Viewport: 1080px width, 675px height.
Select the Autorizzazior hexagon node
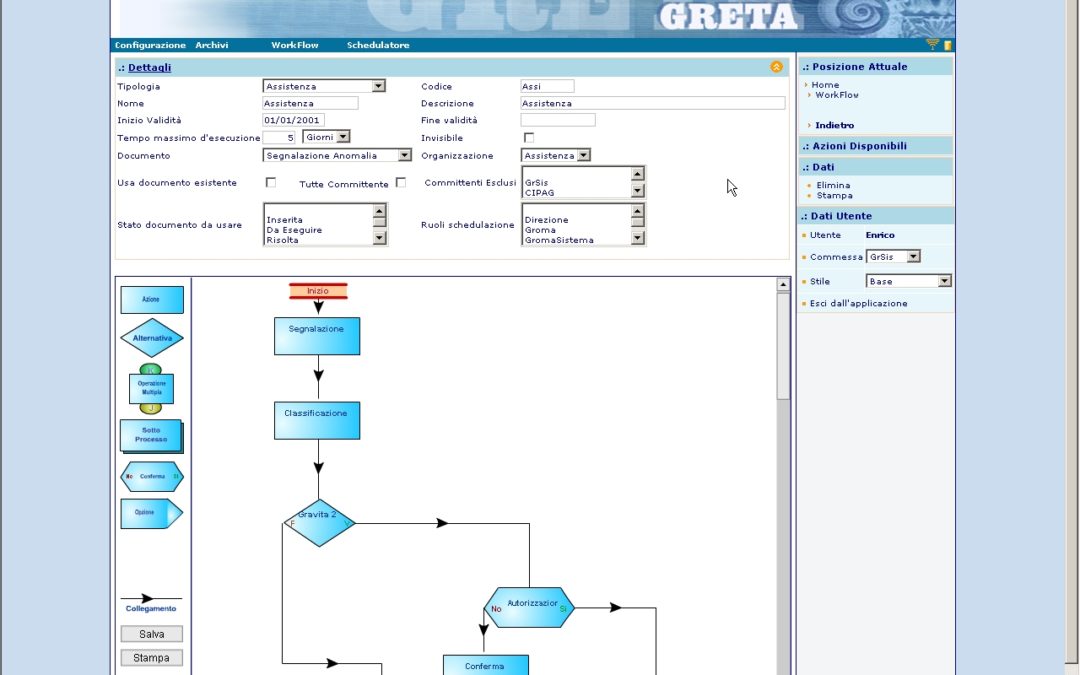click(x=529, y=608)
